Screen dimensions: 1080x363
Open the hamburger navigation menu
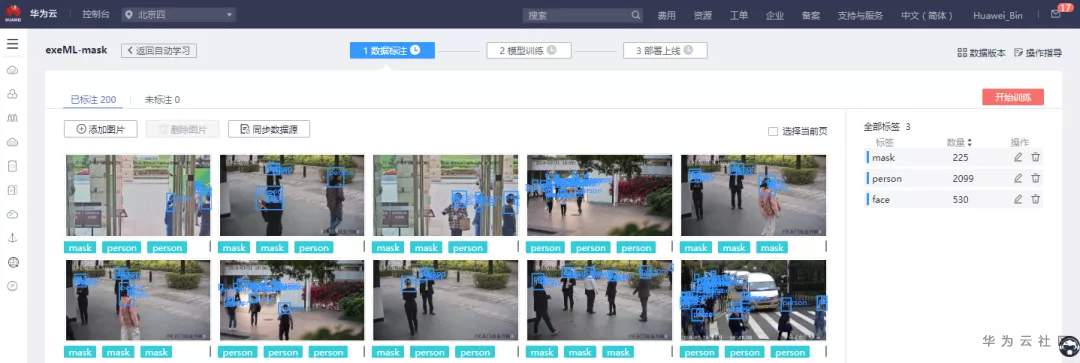(12, 44)
